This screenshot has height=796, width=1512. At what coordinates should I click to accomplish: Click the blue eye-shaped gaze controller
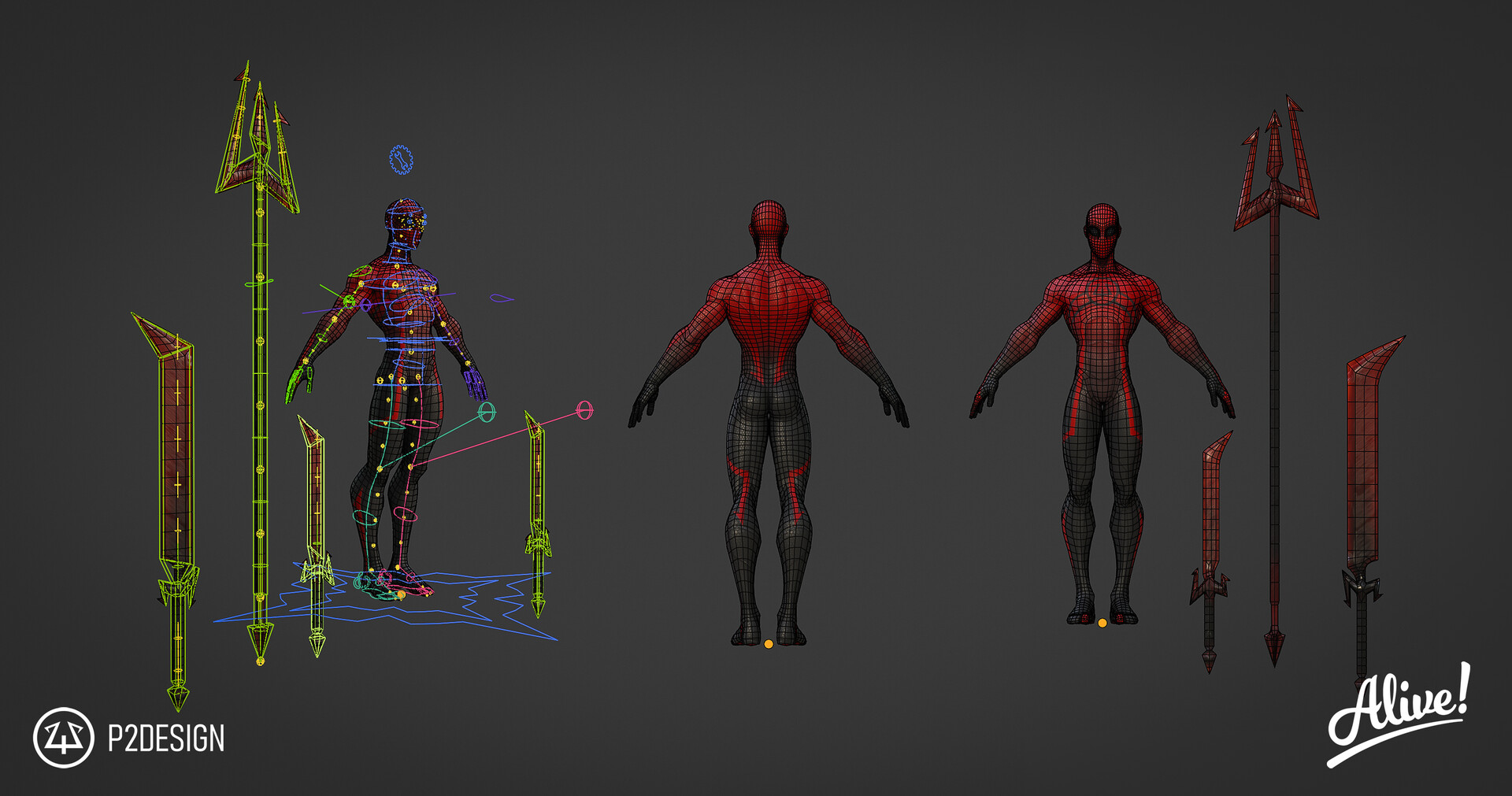pos(501,298)
